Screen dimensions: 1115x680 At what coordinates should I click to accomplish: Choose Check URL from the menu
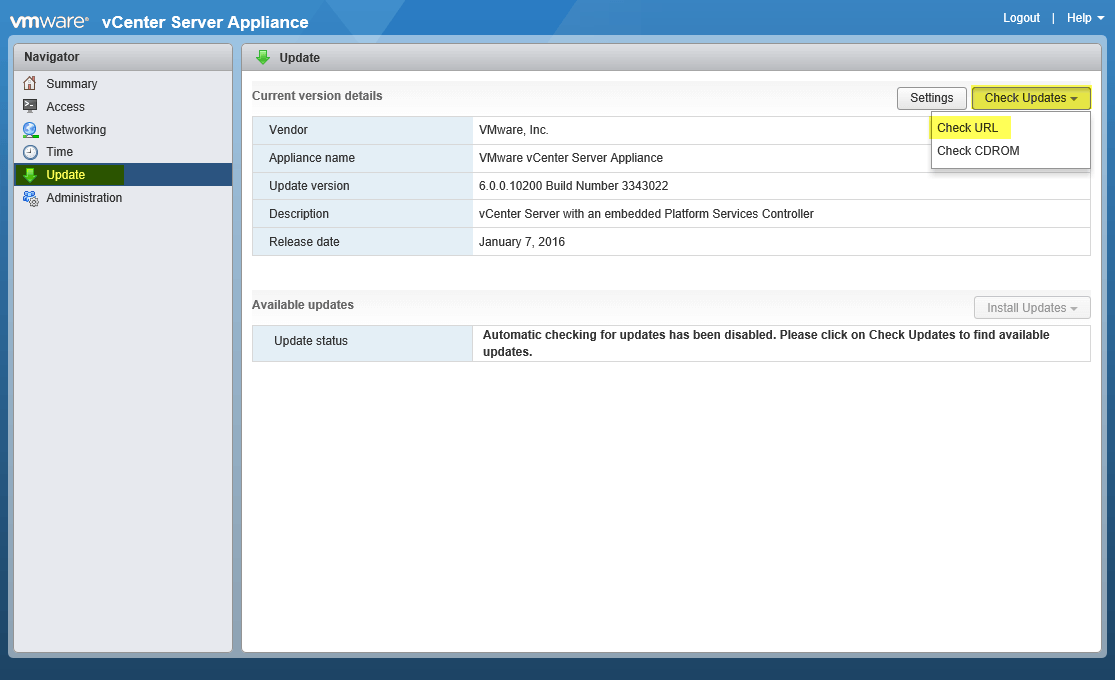(x=967, y=127)
